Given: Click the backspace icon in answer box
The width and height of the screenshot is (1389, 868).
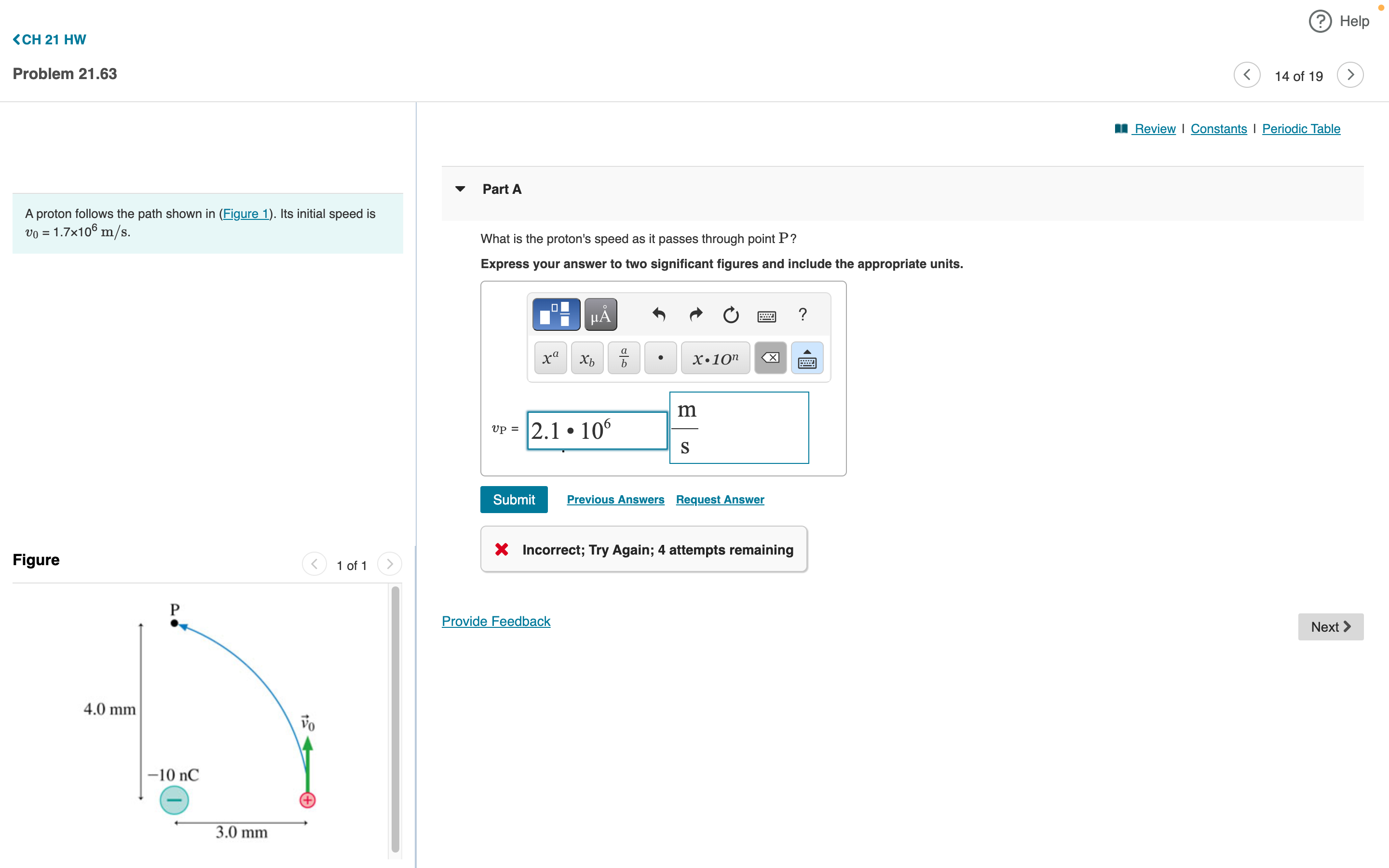Looking at the screenshot, I should 770,357.
